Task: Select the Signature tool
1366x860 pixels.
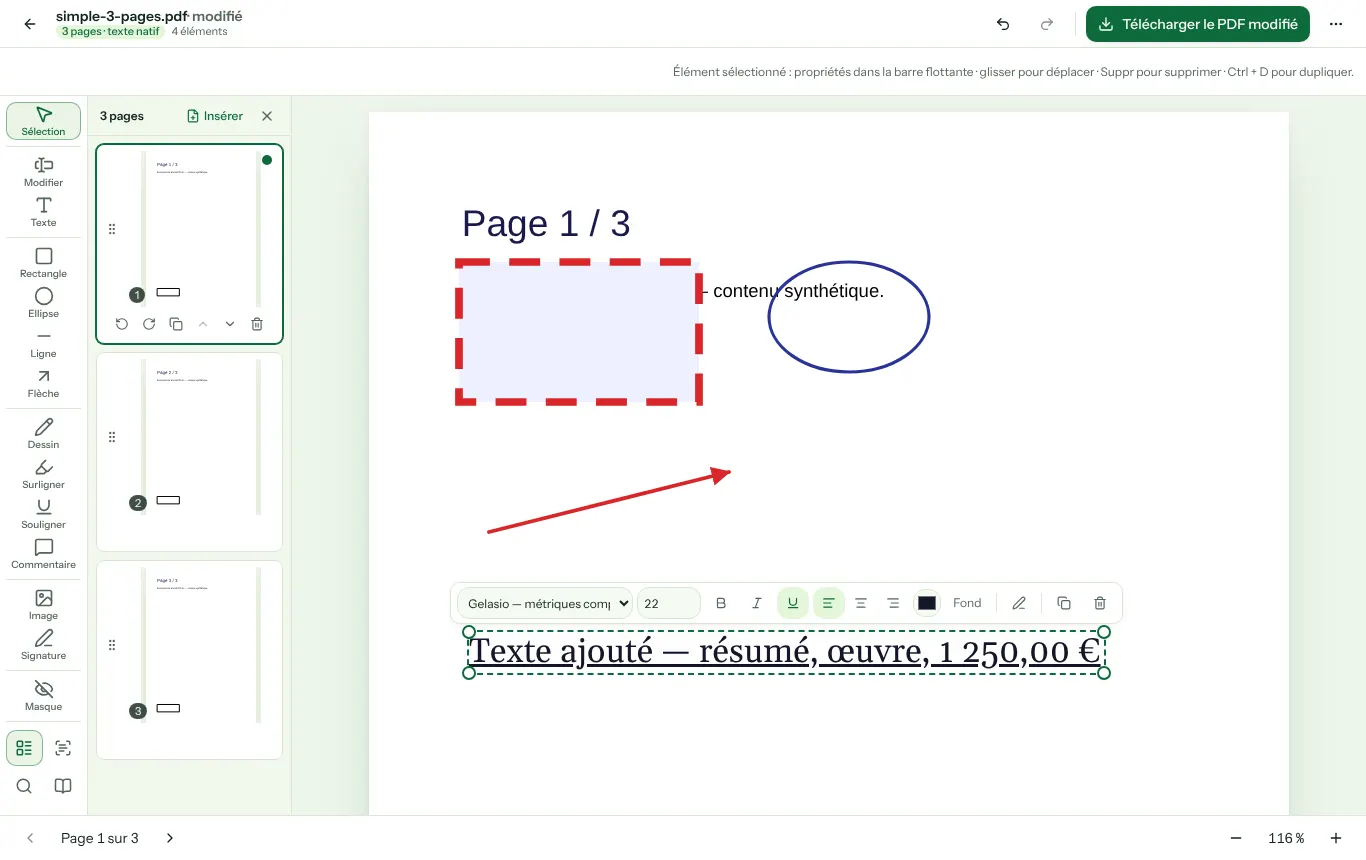Action: 43,645
